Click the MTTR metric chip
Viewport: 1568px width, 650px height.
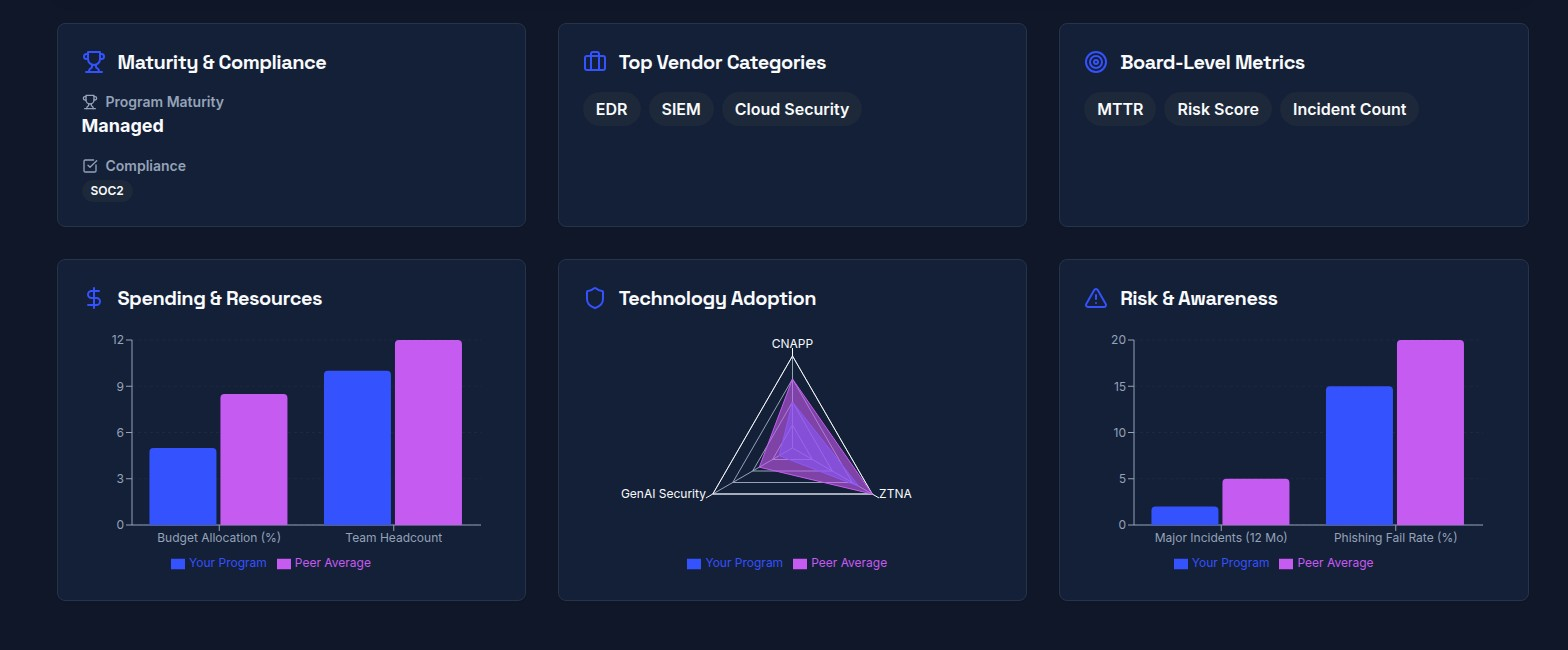coord(1120,109)
